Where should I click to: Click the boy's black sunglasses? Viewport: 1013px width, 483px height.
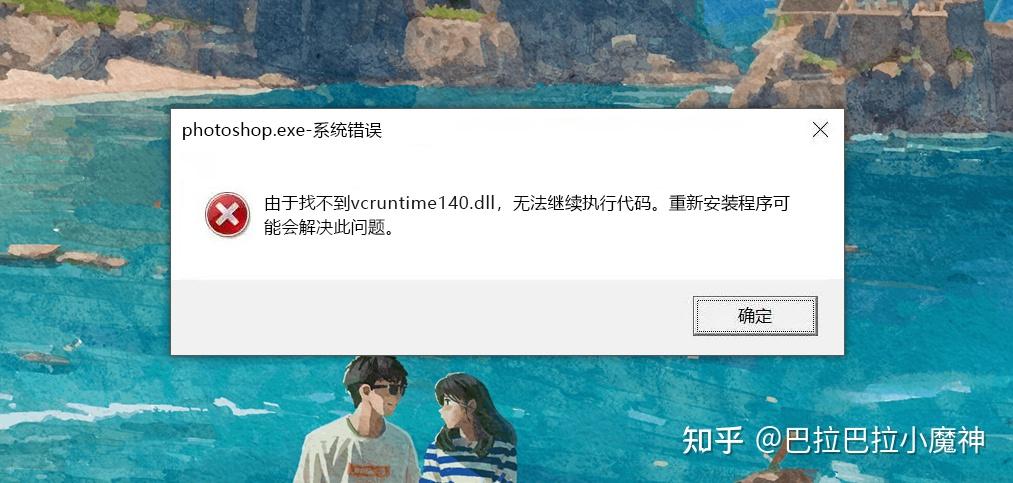coord(388,389)
